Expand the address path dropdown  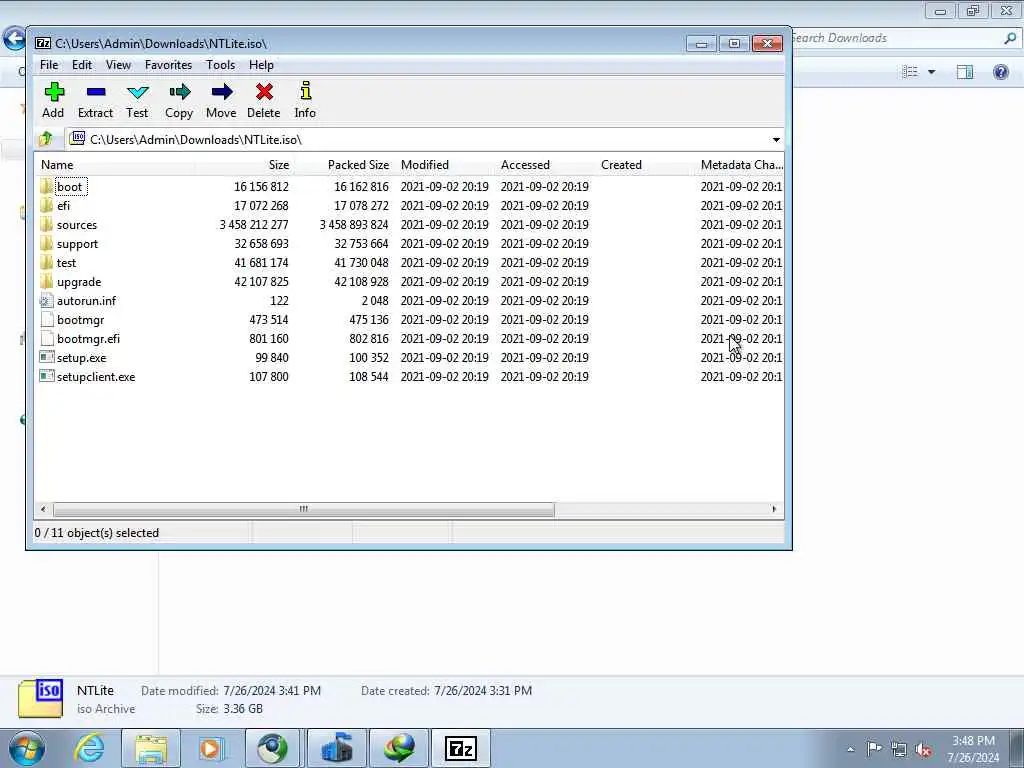[776, 140]
